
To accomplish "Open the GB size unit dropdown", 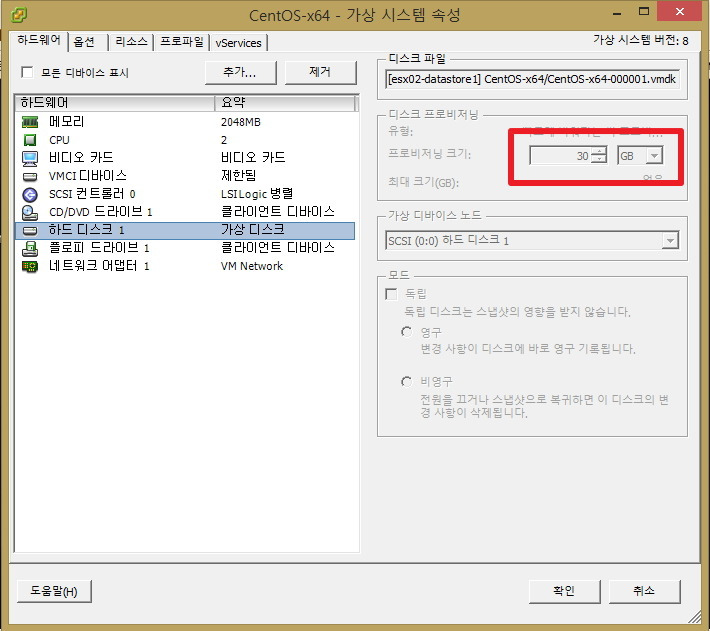I will click(x=654, y=156).
